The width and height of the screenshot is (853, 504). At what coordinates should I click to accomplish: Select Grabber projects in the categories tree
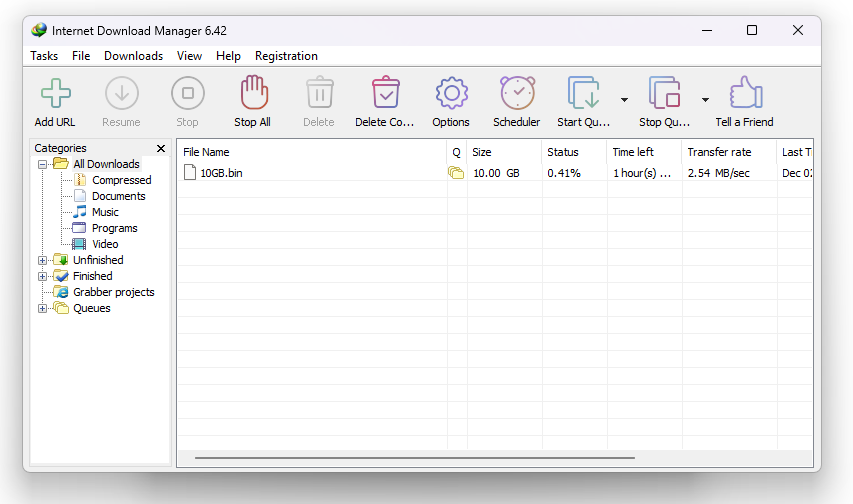[113, 292]
